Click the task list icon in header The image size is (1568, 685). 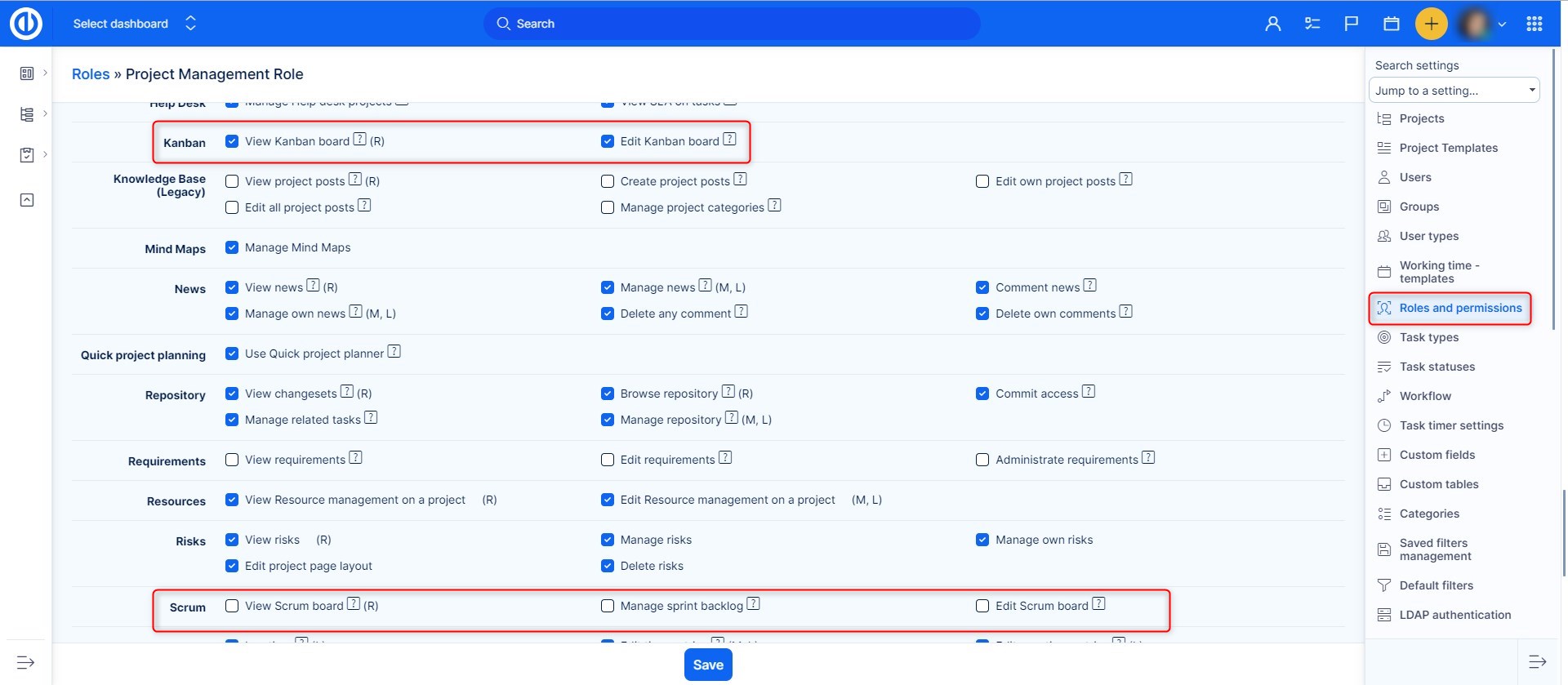[x=1312, y=24]
